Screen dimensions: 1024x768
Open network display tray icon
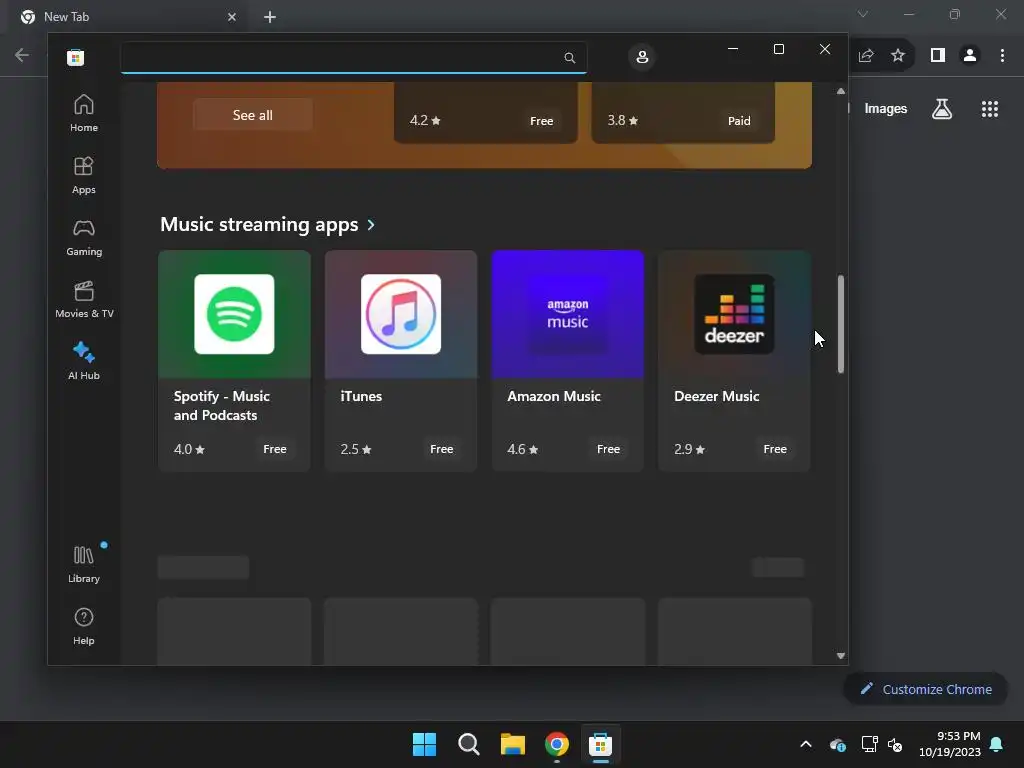click(869, 744)
